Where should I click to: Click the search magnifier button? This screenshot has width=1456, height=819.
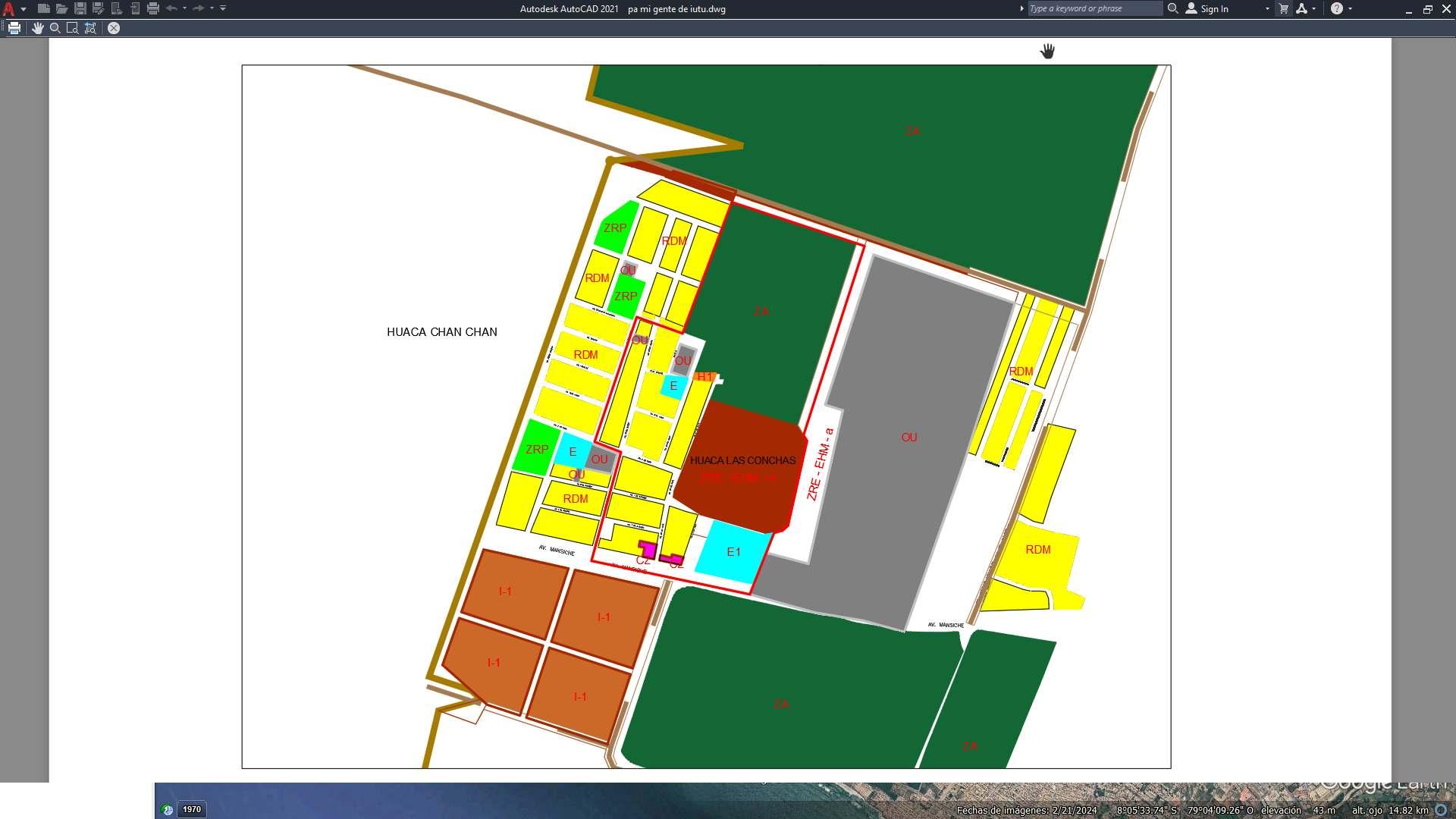click(x=1172, y=8)
